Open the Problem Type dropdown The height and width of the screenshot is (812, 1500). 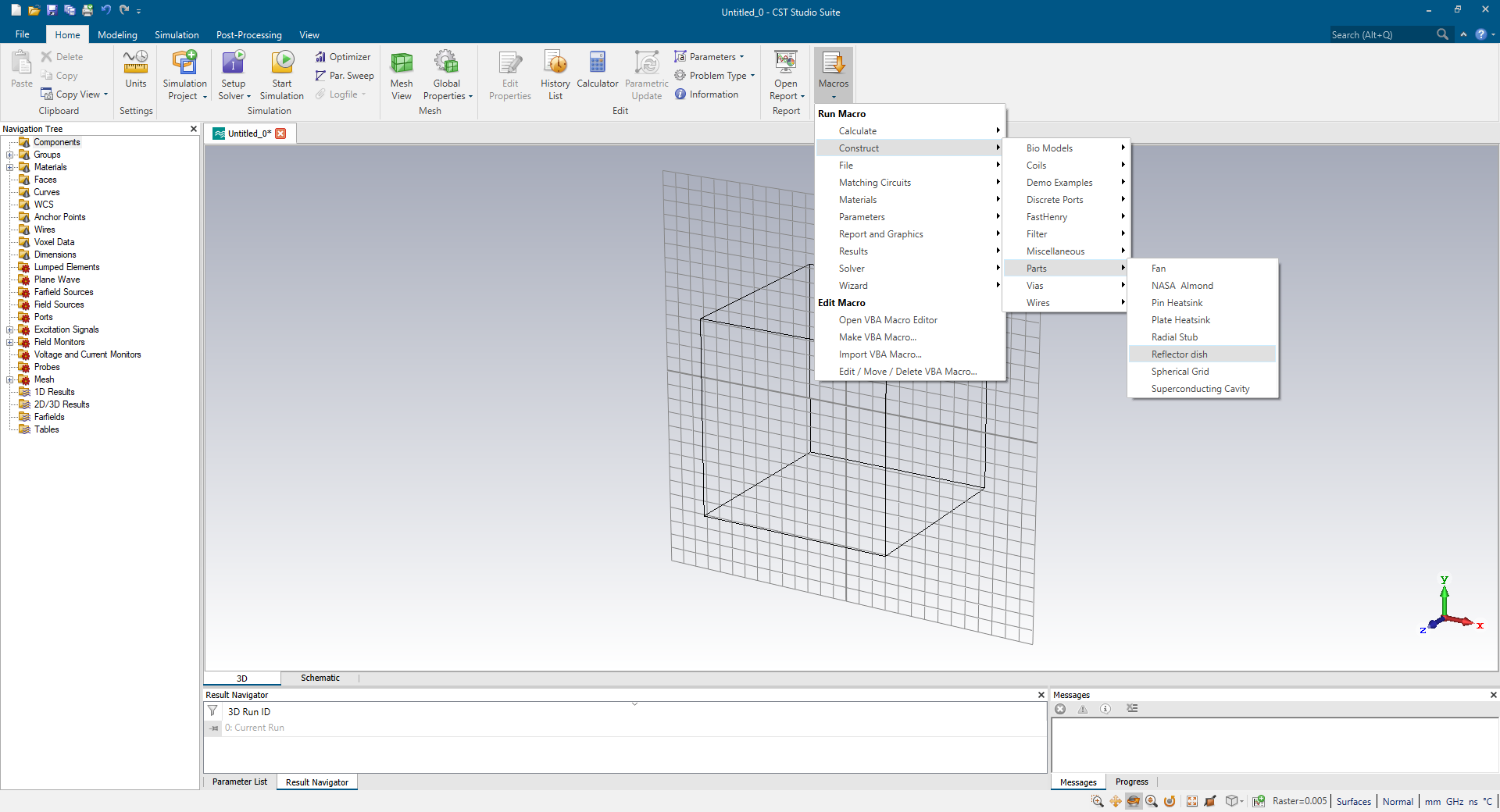click(x=717, y=76)
